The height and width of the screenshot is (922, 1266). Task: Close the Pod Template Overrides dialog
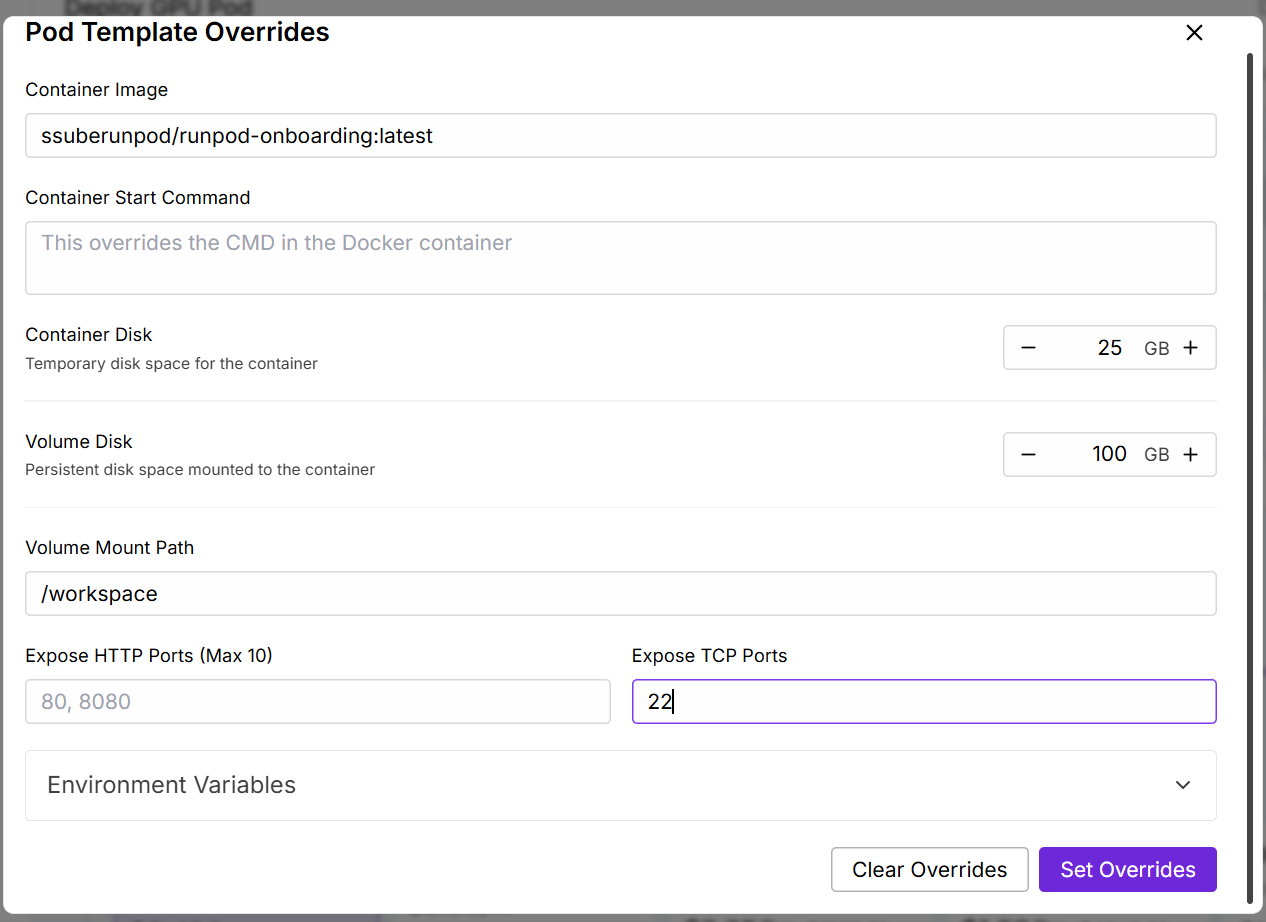click(x=1193, y=33)
